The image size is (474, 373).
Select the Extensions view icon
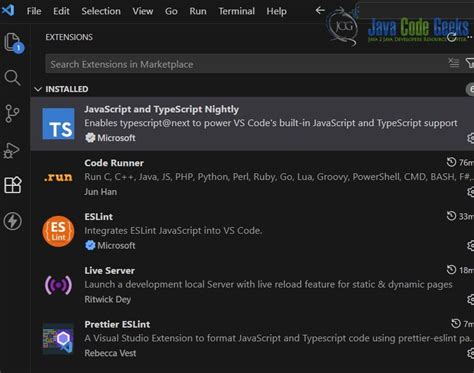pos(13,185)
